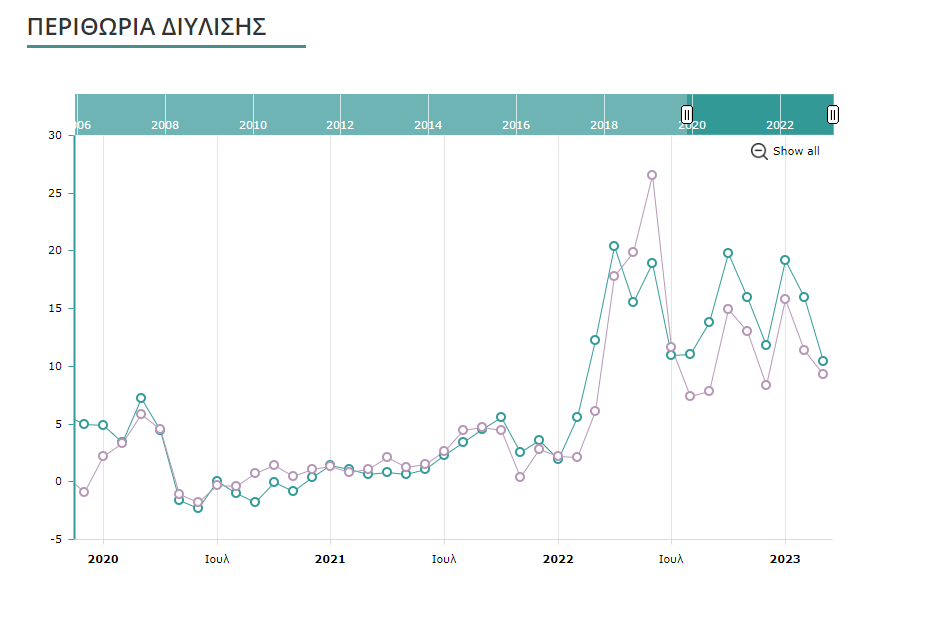Select the last purple data point on right
The width and height of the screenshot is (949, 621).
coord(823,374)
